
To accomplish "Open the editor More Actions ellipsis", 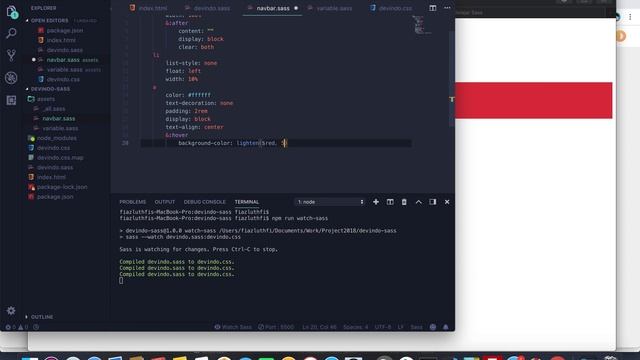I will [447, 8].
